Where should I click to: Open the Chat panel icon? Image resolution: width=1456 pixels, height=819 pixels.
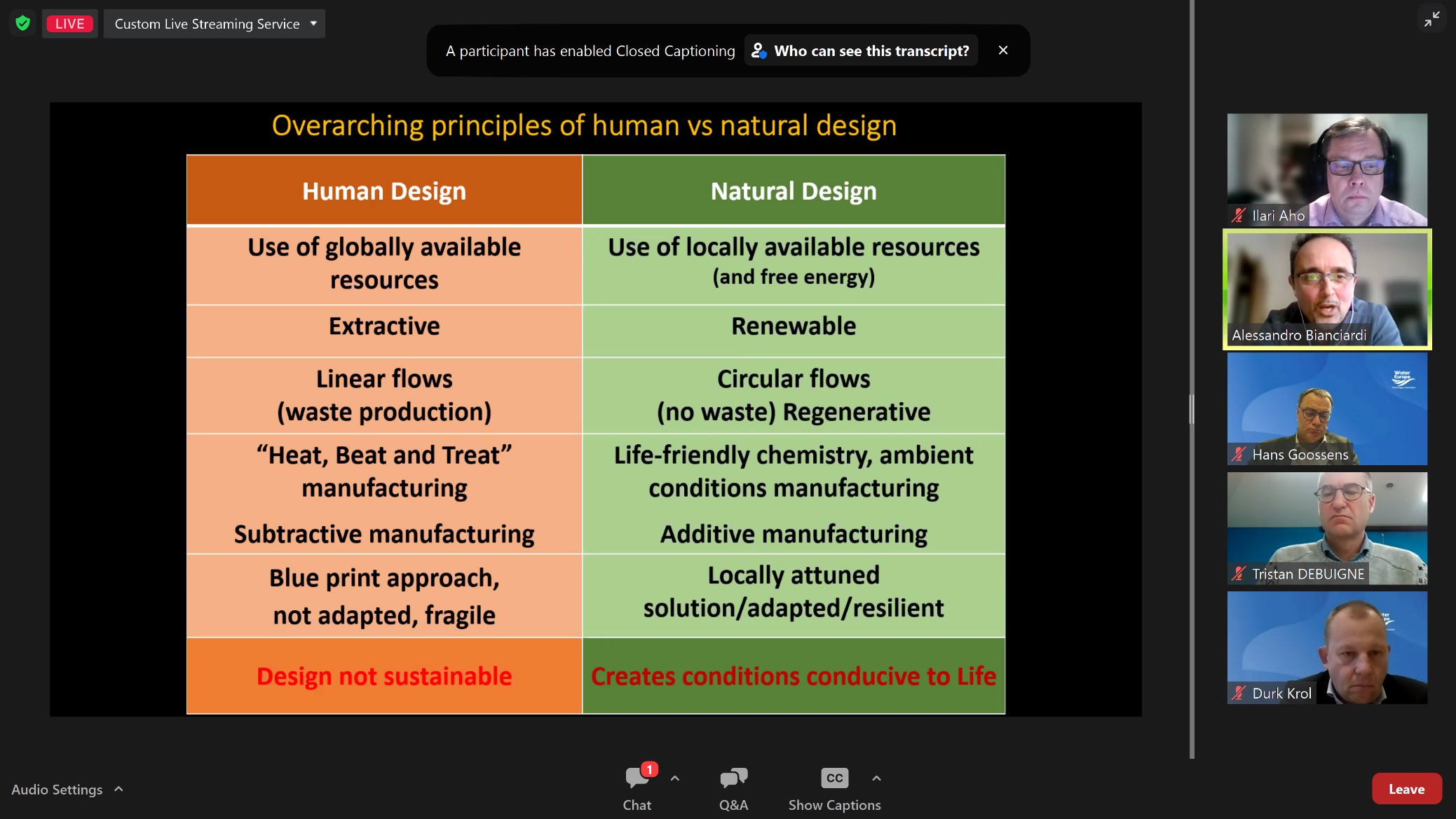tap(637, 778)
